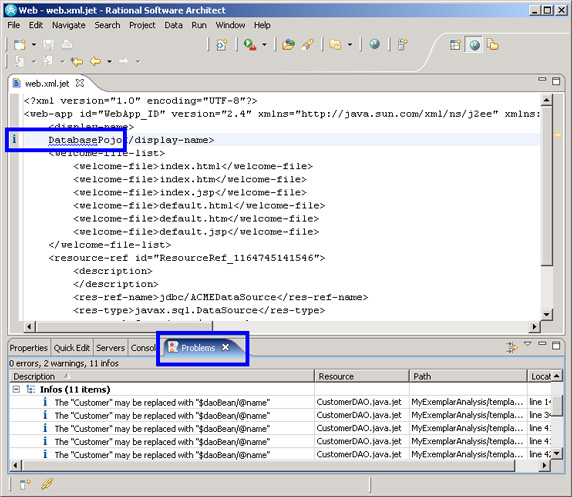The height and width of the screenshot is (497, 572).
Task: Select the web.xml.jet editor tab
Action: [x=47, y=84]
